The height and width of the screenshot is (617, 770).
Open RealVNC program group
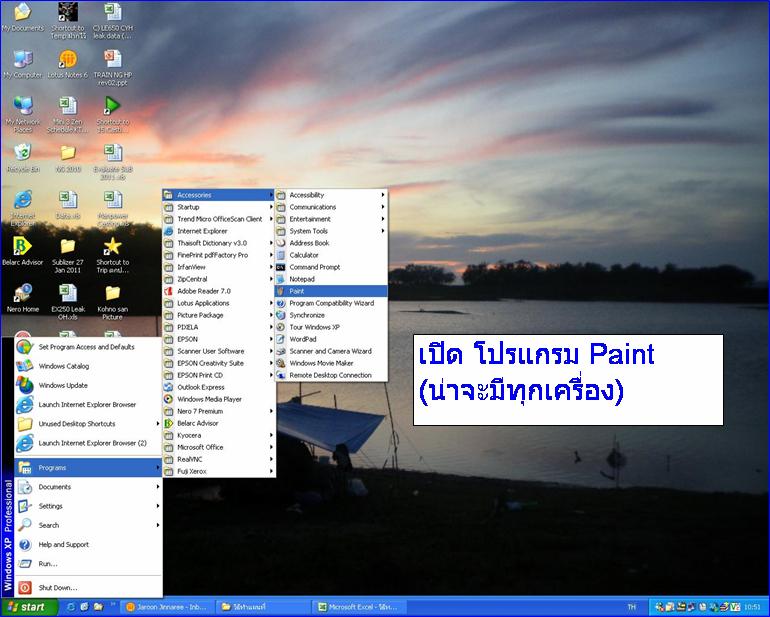pos(219,459)
